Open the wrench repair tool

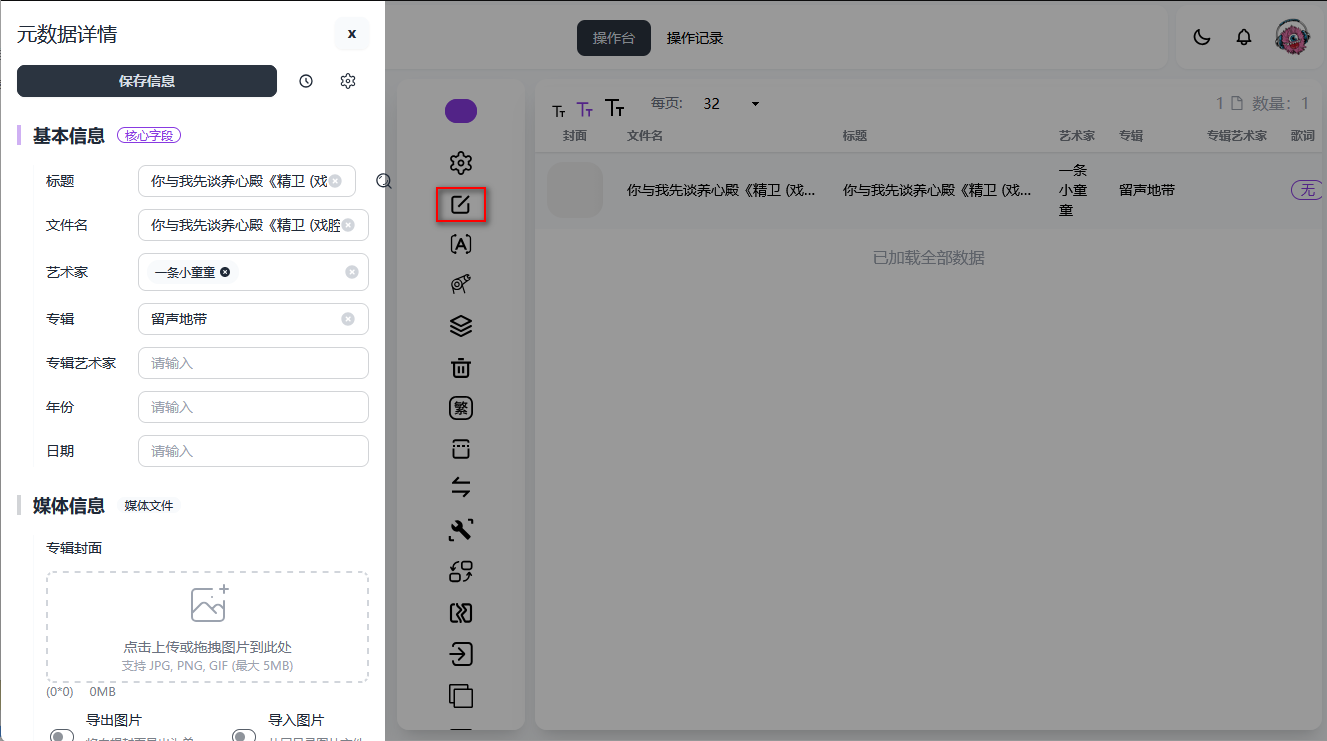pyautogui.click(x=460, y=529)
